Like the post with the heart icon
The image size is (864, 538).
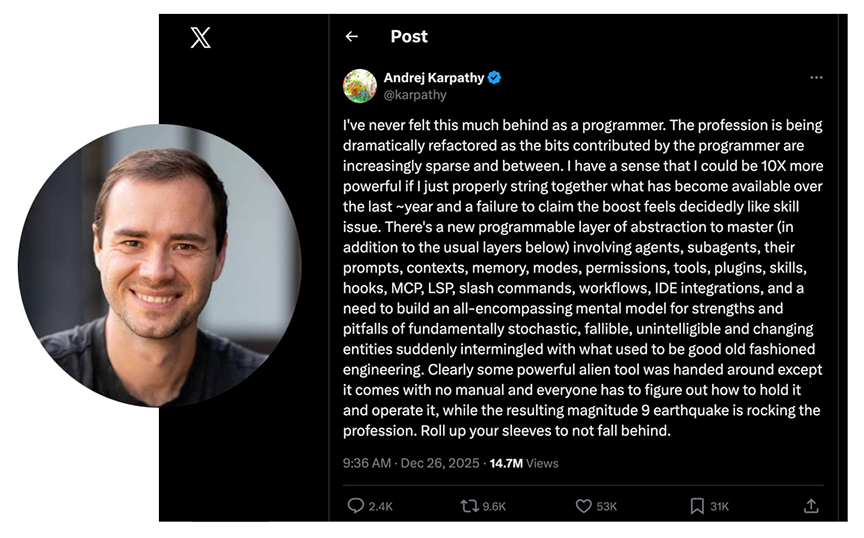[x=584, y=506]
